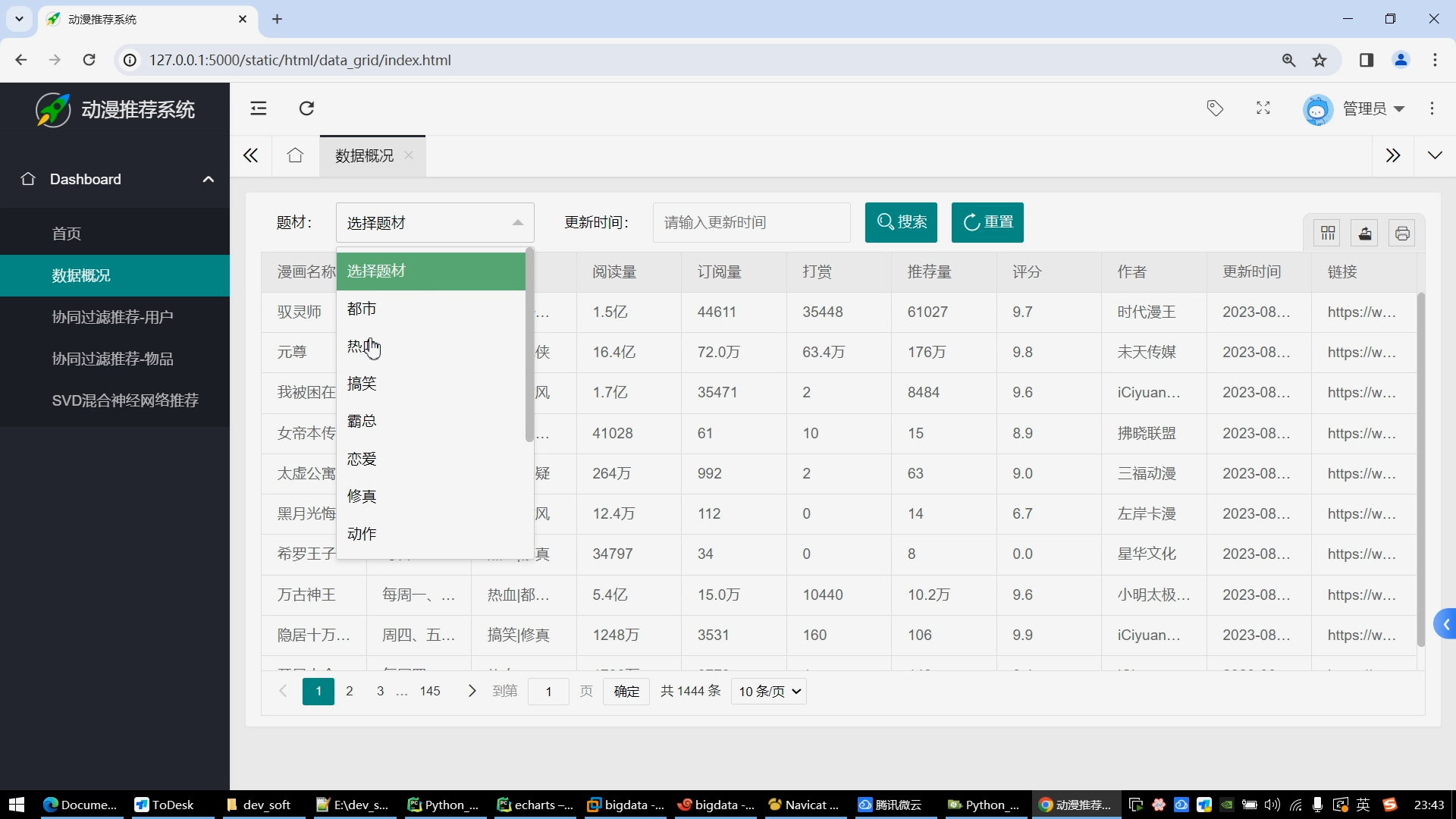This screenshot has width=1456, height=819.
Task: Enter fullscreen with the expand icon
Action: click(x=1263, y=108)
